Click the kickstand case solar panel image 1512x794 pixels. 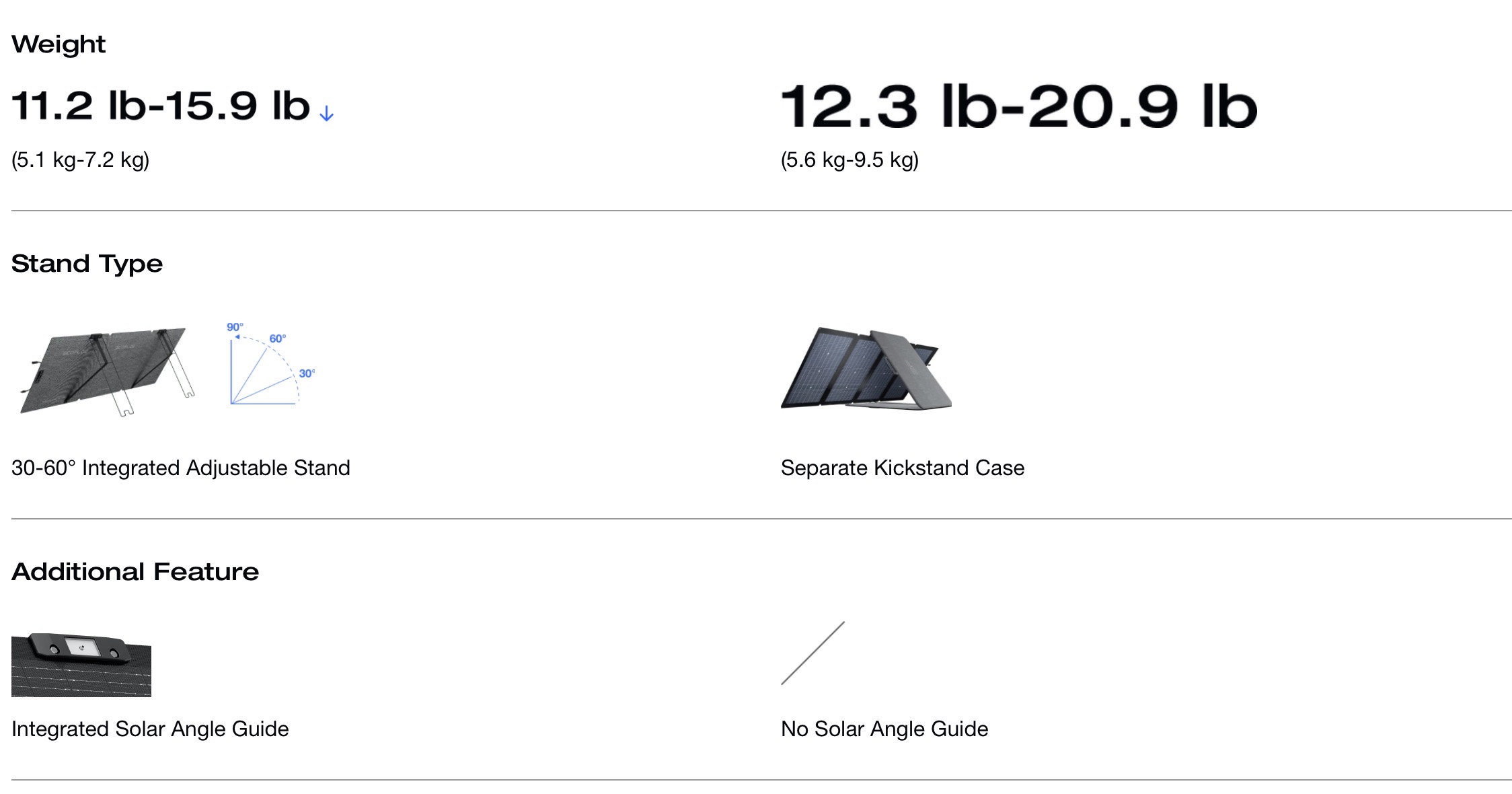pos(866,369)
